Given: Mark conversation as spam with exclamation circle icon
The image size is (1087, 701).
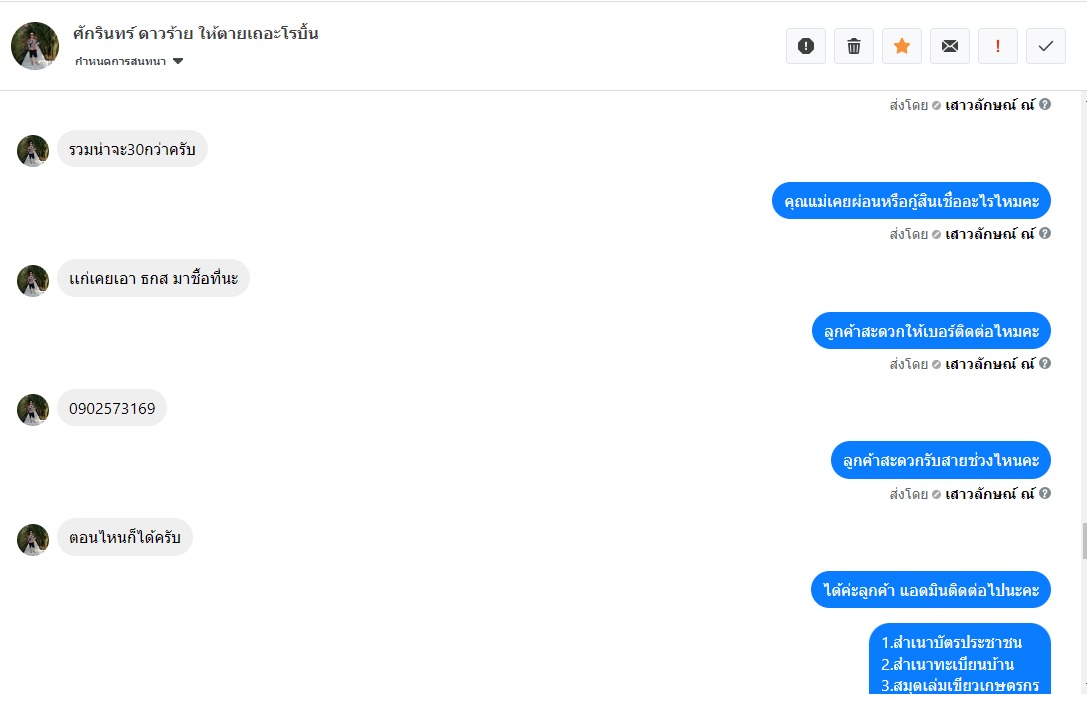Looking at the screenshot, I should [806, 46].
